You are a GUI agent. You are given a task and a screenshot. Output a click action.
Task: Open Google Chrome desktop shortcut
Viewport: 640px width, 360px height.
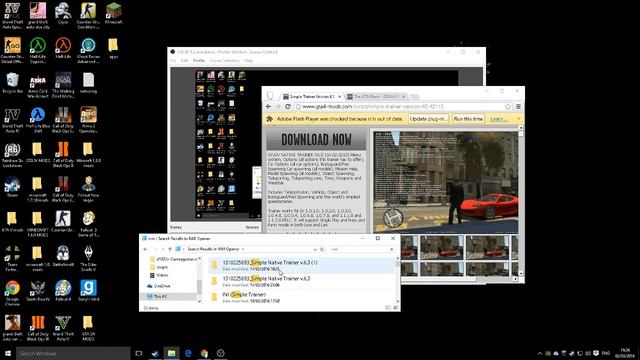pyautogui.click(x=12, y=293)
